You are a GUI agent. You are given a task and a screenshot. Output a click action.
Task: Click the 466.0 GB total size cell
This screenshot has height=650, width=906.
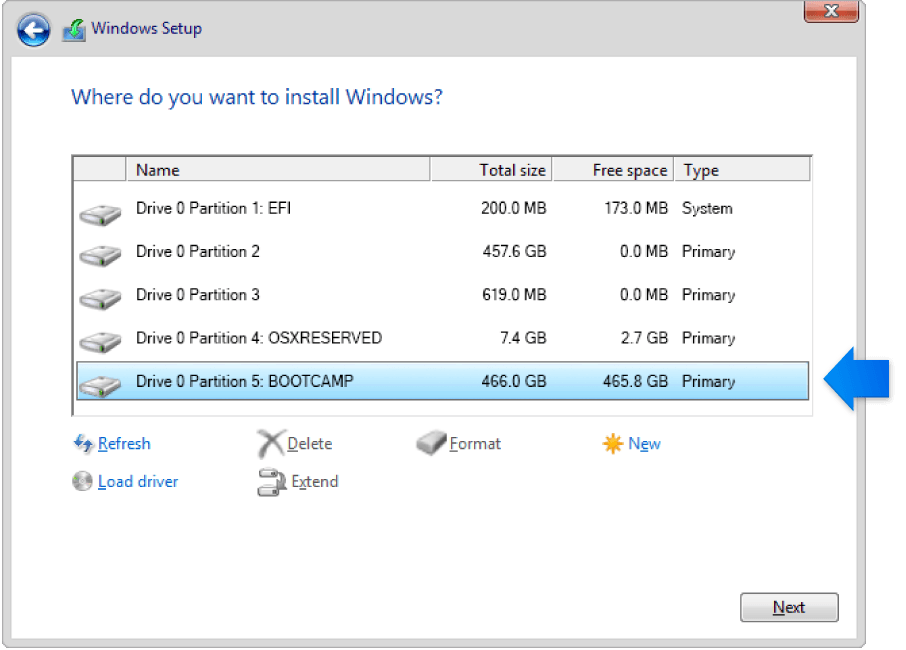click(x=514, y=381)
